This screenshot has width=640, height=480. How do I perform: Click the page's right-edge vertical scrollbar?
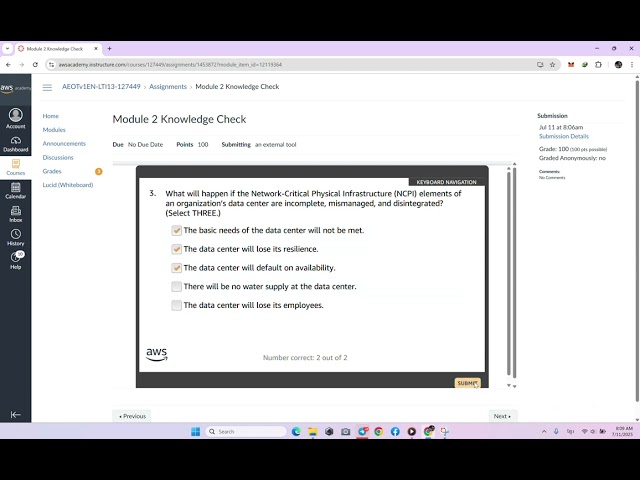tap(637, 241)
